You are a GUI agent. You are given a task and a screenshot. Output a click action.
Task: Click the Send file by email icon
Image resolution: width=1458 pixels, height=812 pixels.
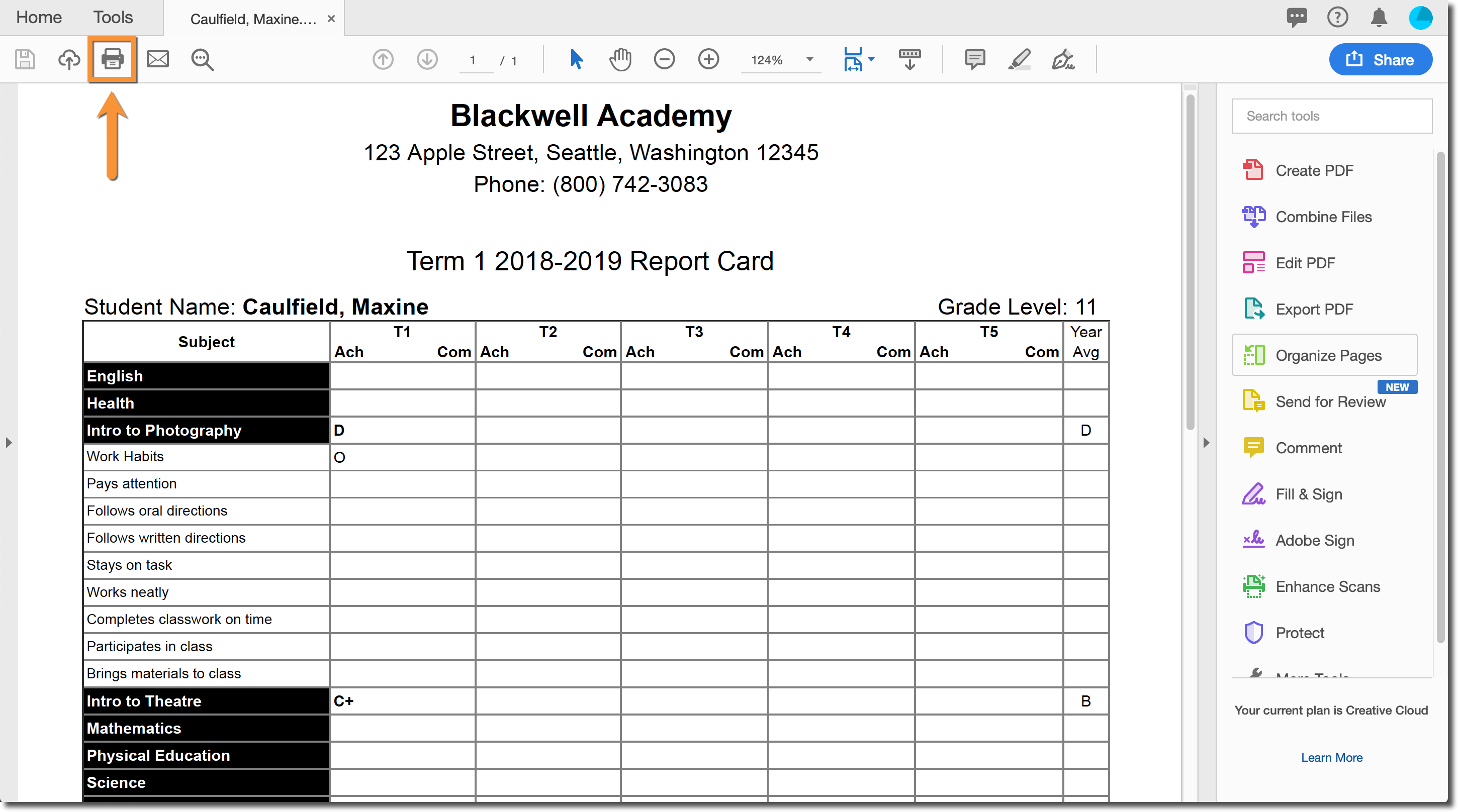(x=157, y=59)
